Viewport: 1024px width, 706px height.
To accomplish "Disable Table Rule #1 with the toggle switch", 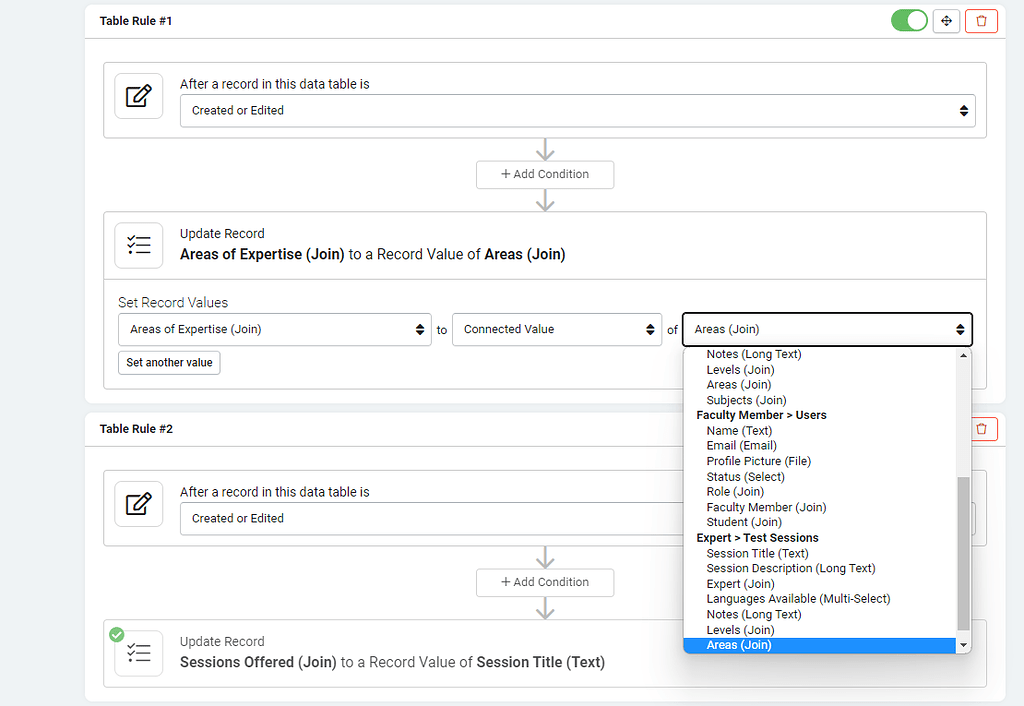I will tap(908, 19).
